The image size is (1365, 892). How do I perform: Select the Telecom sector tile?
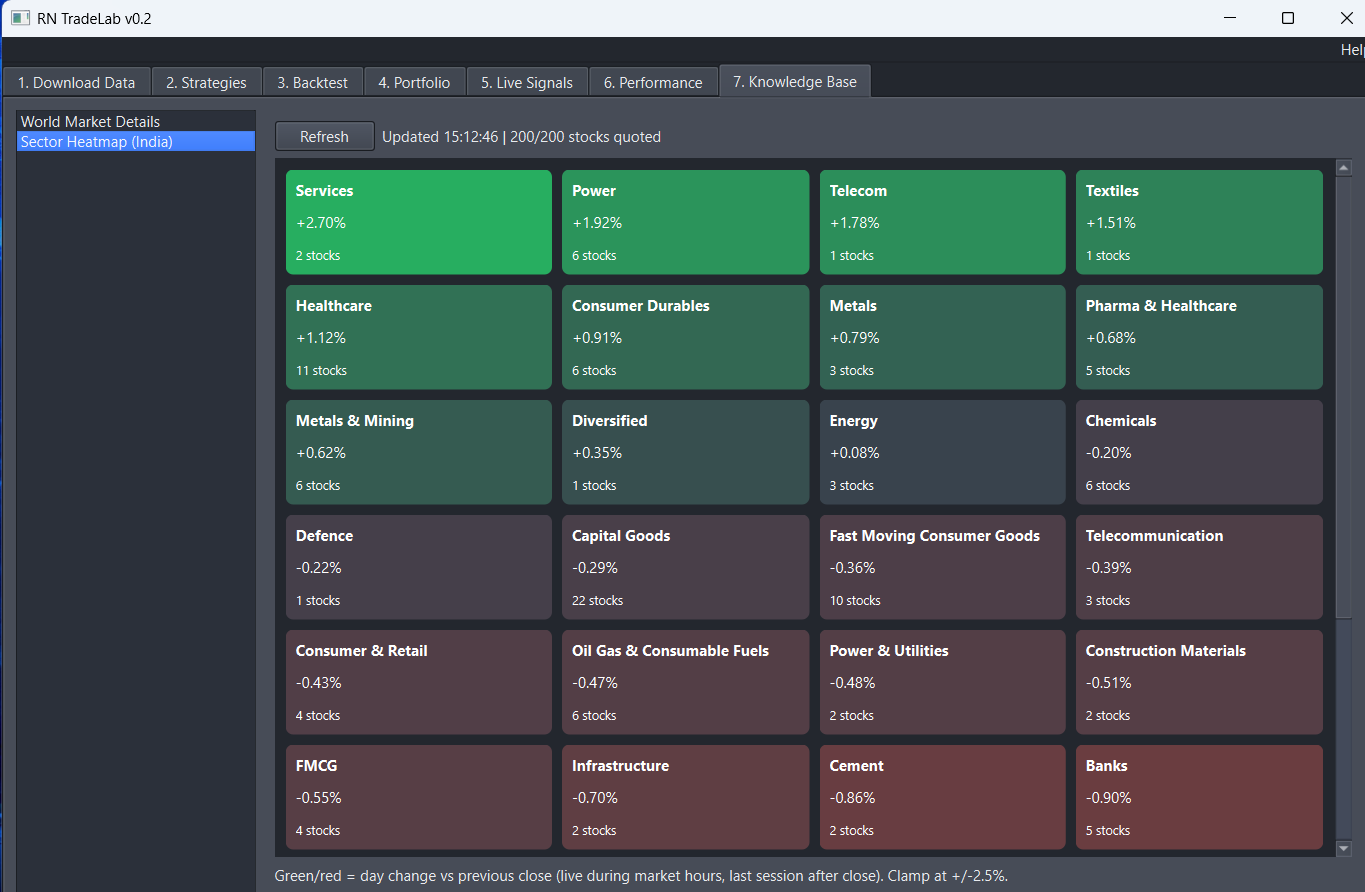tap(943, 222)
